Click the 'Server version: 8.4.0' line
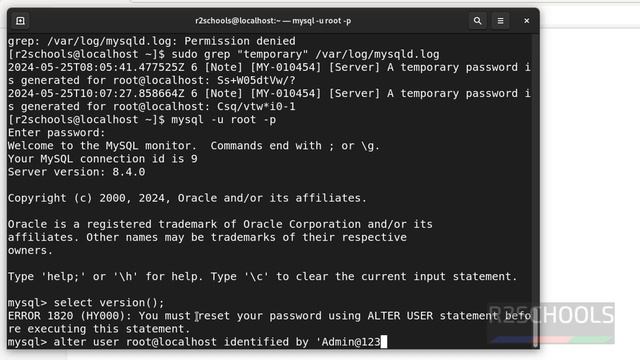The height and width of the screenshot is (360, 640). tap(76, 172)
